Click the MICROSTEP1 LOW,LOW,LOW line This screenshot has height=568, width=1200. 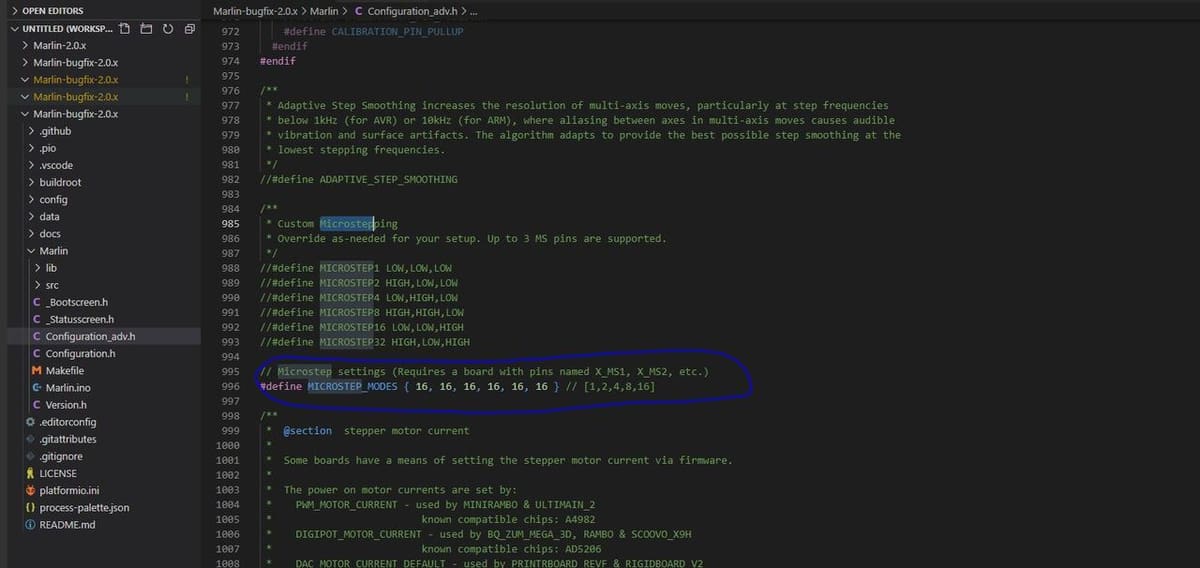click(x=355, y=268)
